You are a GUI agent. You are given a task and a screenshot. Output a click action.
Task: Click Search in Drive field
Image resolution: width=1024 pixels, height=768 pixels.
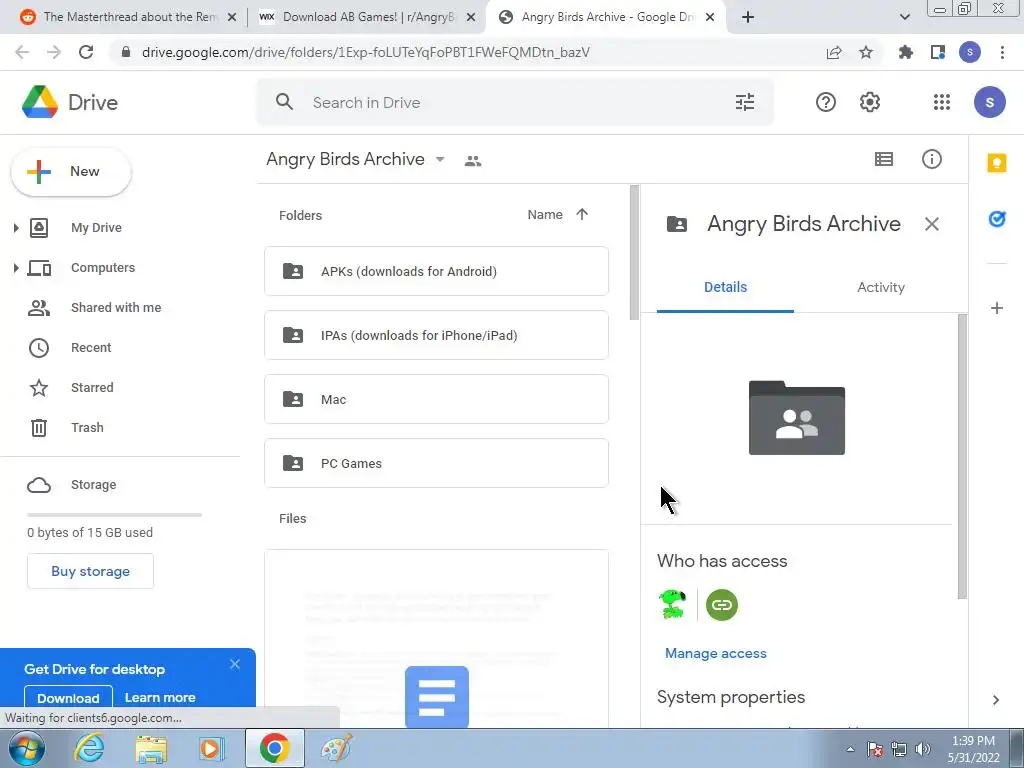[516, 103]
